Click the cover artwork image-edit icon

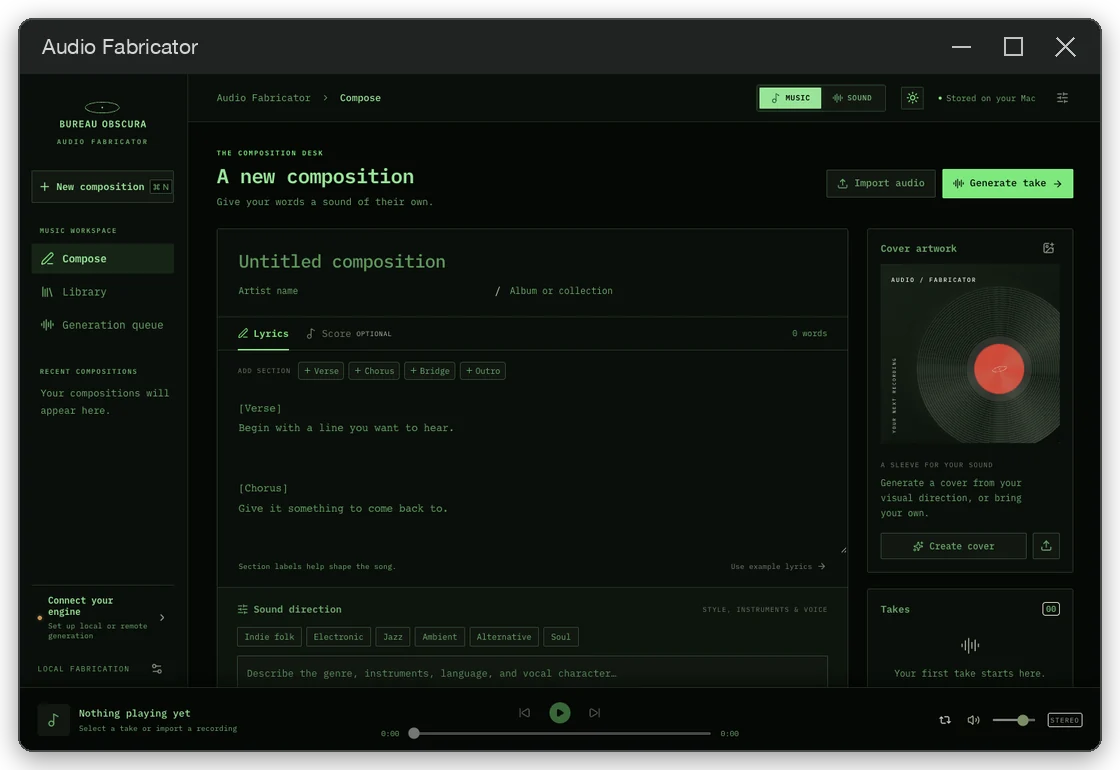(1048, 248)
